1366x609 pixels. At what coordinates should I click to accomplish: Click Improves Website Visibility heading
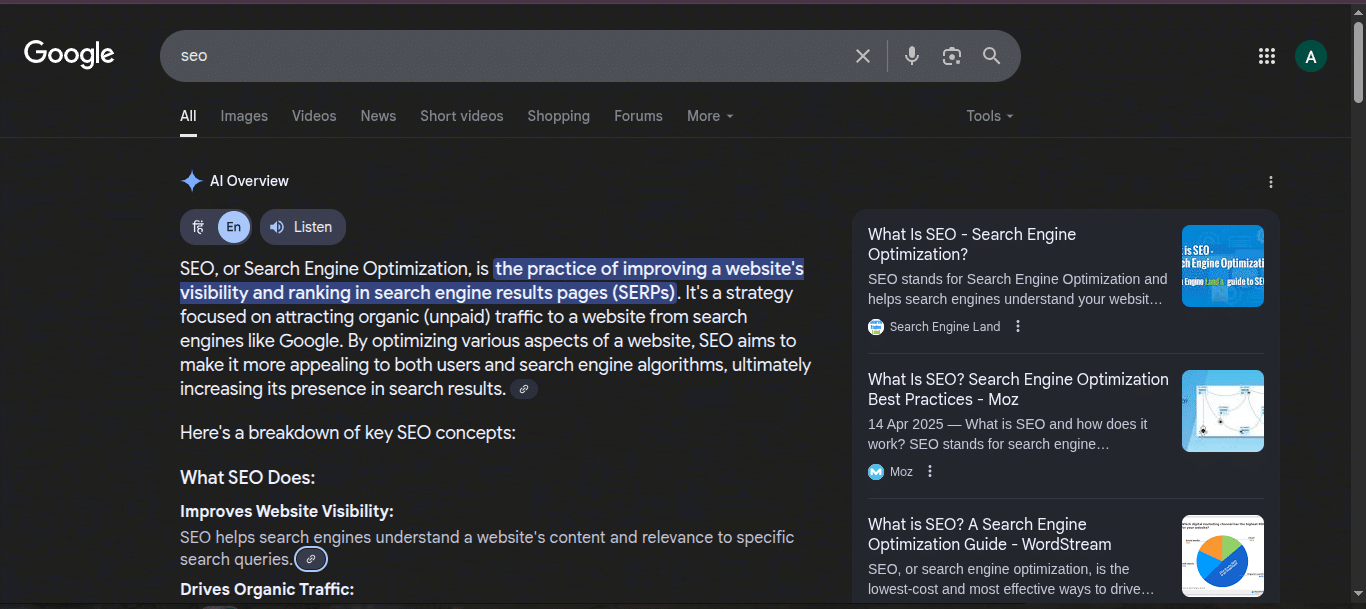[x=287, y=511]
